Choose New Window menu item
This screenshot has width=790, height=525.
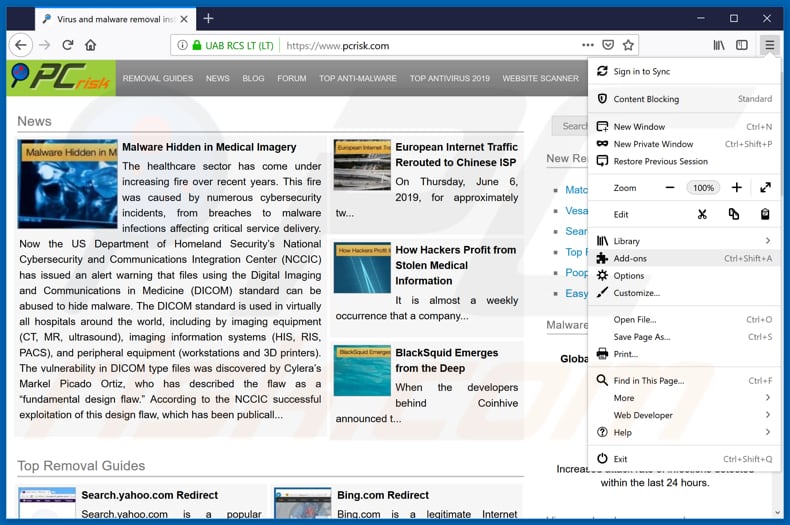click(x=684, y=126)
